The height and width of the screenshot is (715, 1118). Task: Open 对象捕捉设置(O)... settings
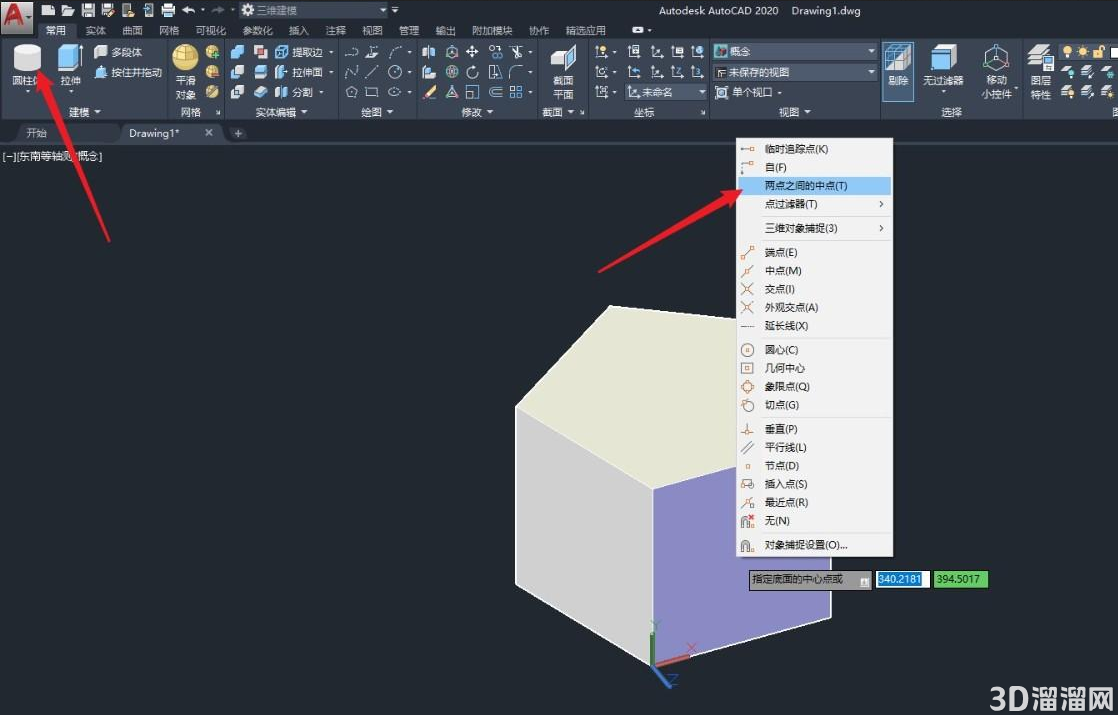coord(814,545)
